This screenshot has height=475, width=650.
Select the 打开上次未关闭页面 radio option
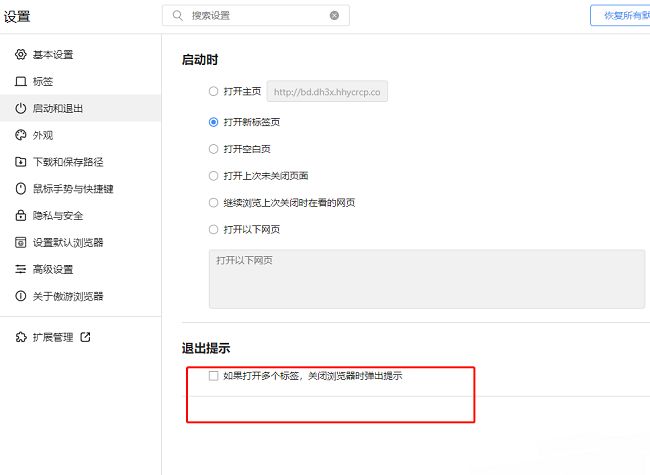click(213, 176)
